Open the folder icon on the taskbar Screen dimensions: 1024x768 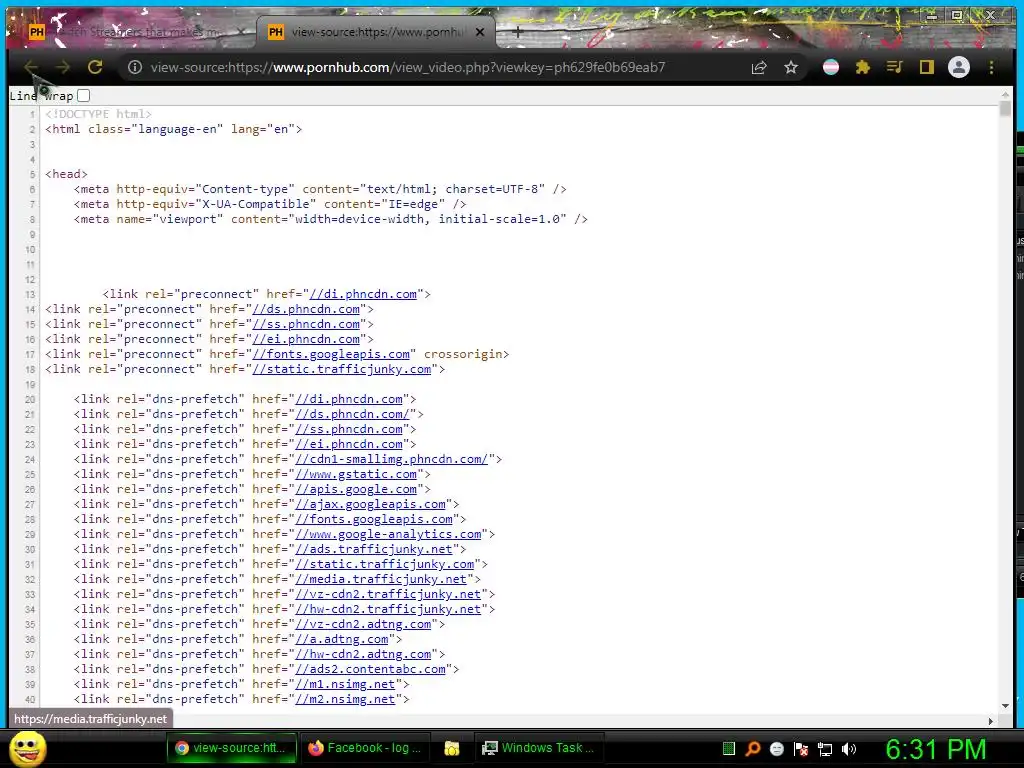(451, 748)
